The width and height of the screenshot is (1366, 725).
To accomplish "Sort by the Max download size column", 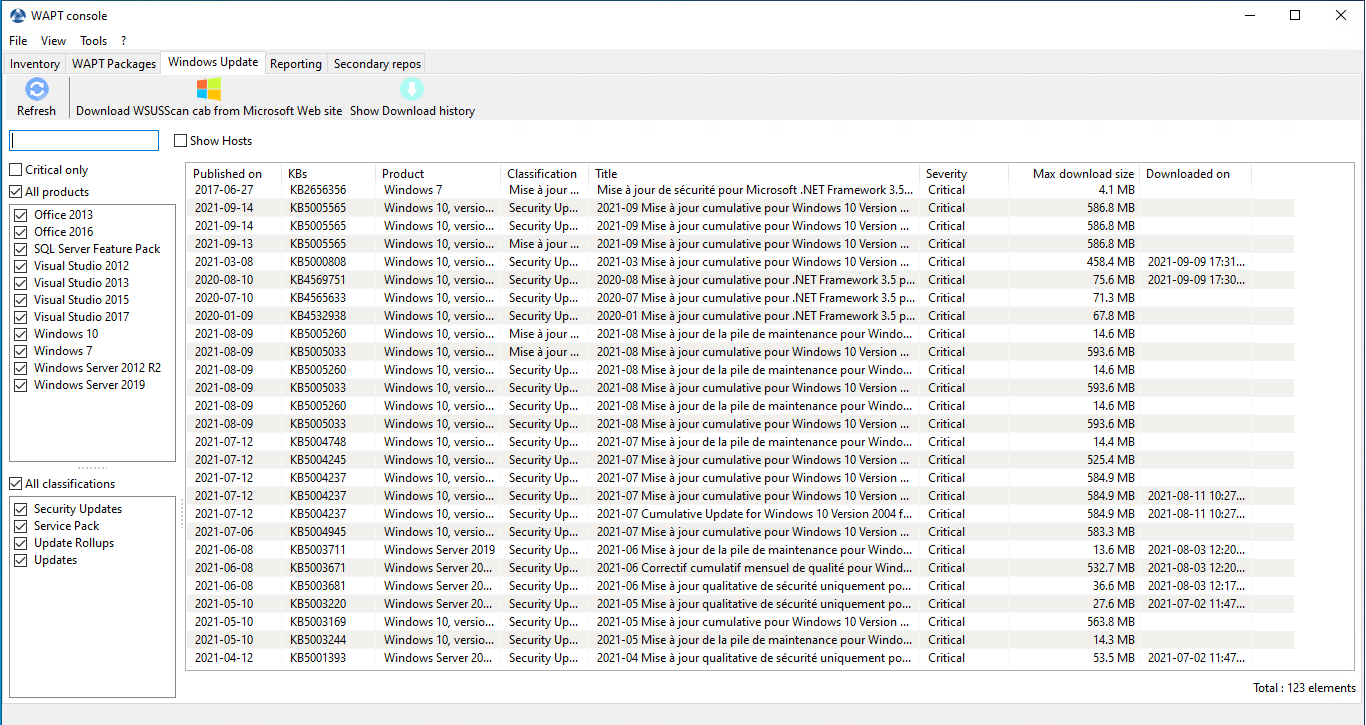I will coord(1074,174).
